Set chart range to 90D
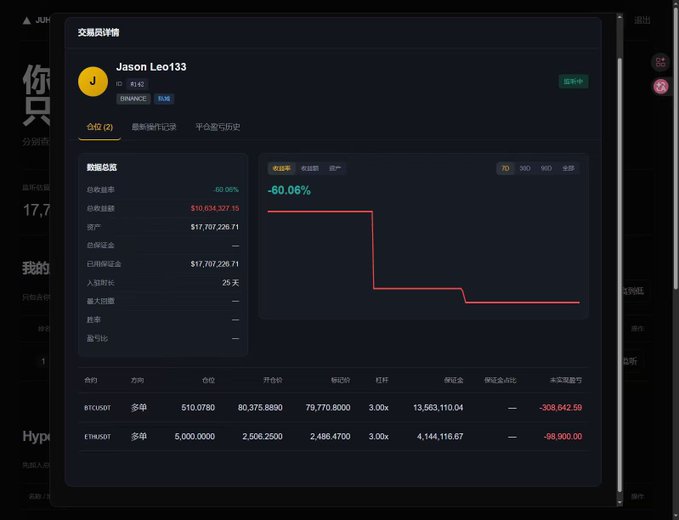Screen dimensions: 679x520 (546, 168)
